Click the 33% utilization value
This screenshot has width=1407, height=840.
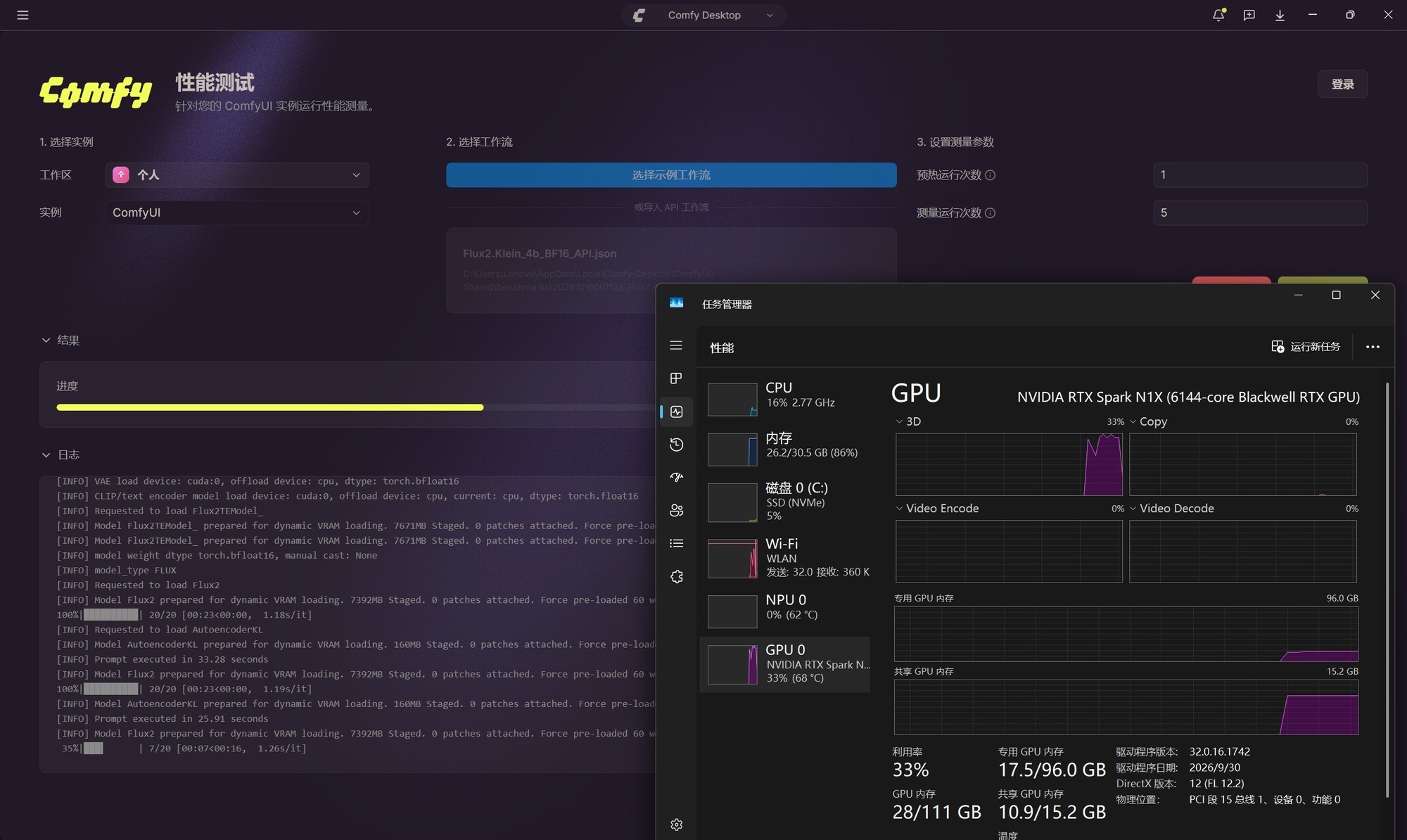[x=910, y=770]
